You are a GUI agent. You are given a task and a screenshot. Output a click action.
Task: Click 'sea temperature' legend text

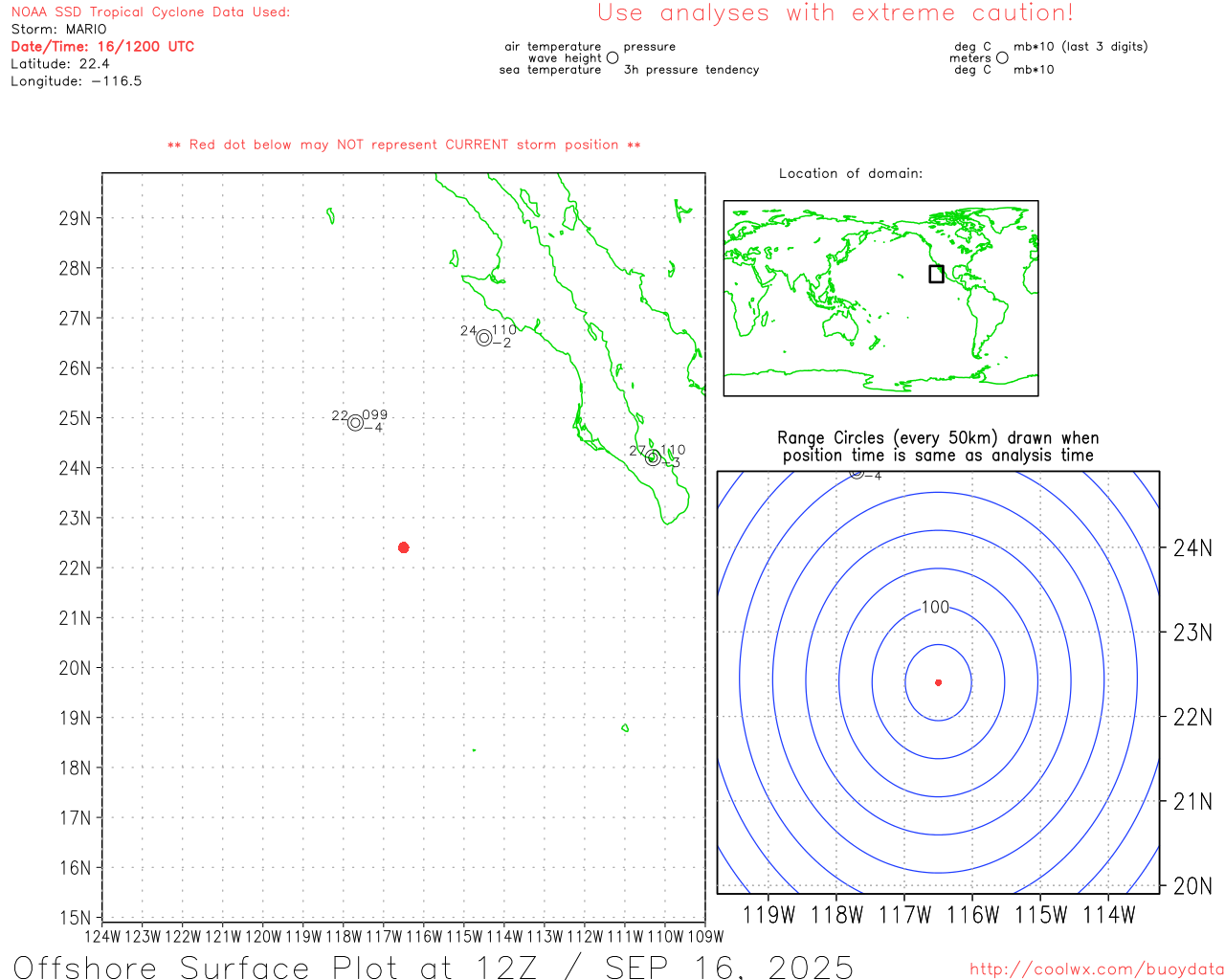point(550,70)
